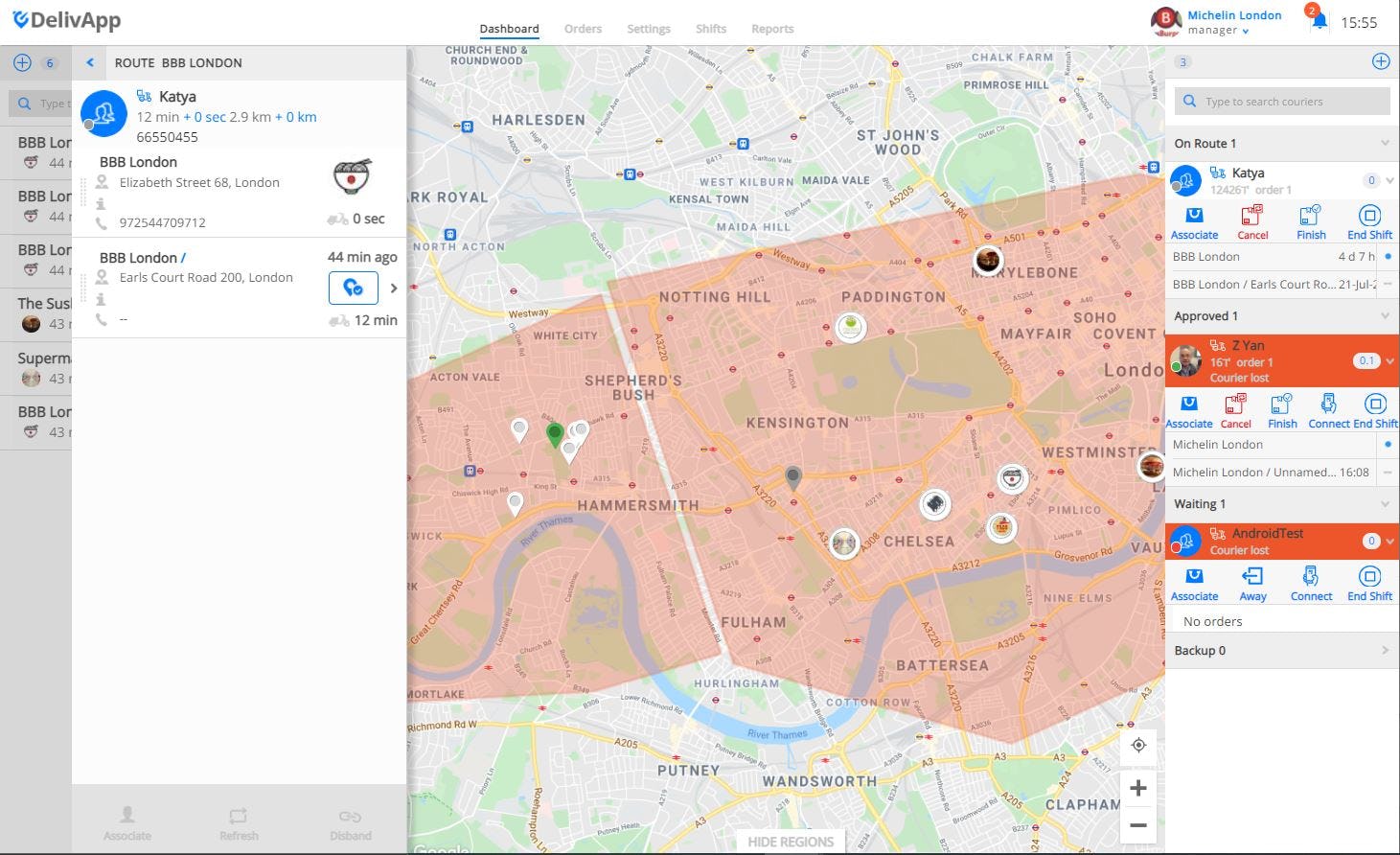
Task: Click Disband at bottom of route panel
Action: 351,824
